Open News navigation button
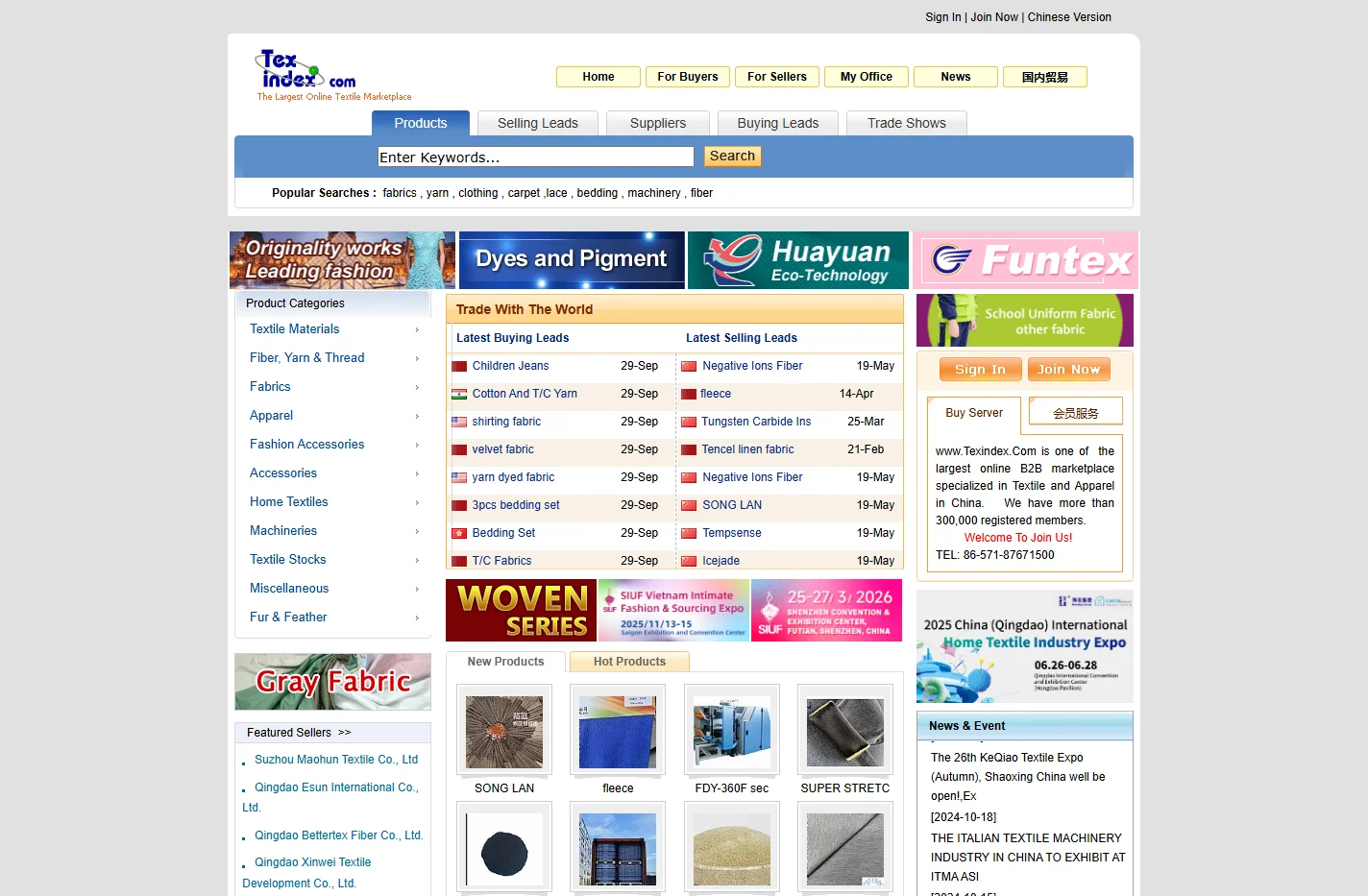 (956, 77)
